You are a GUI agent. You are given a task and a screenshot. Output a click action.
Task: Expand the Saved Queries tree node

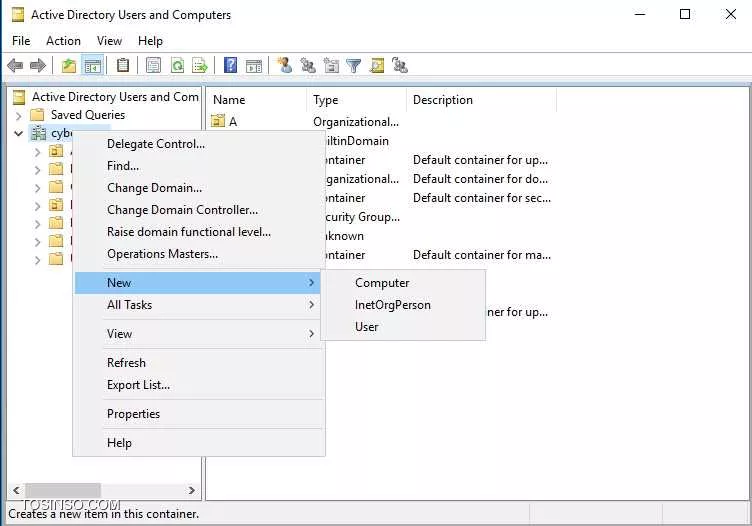[19, 116]
